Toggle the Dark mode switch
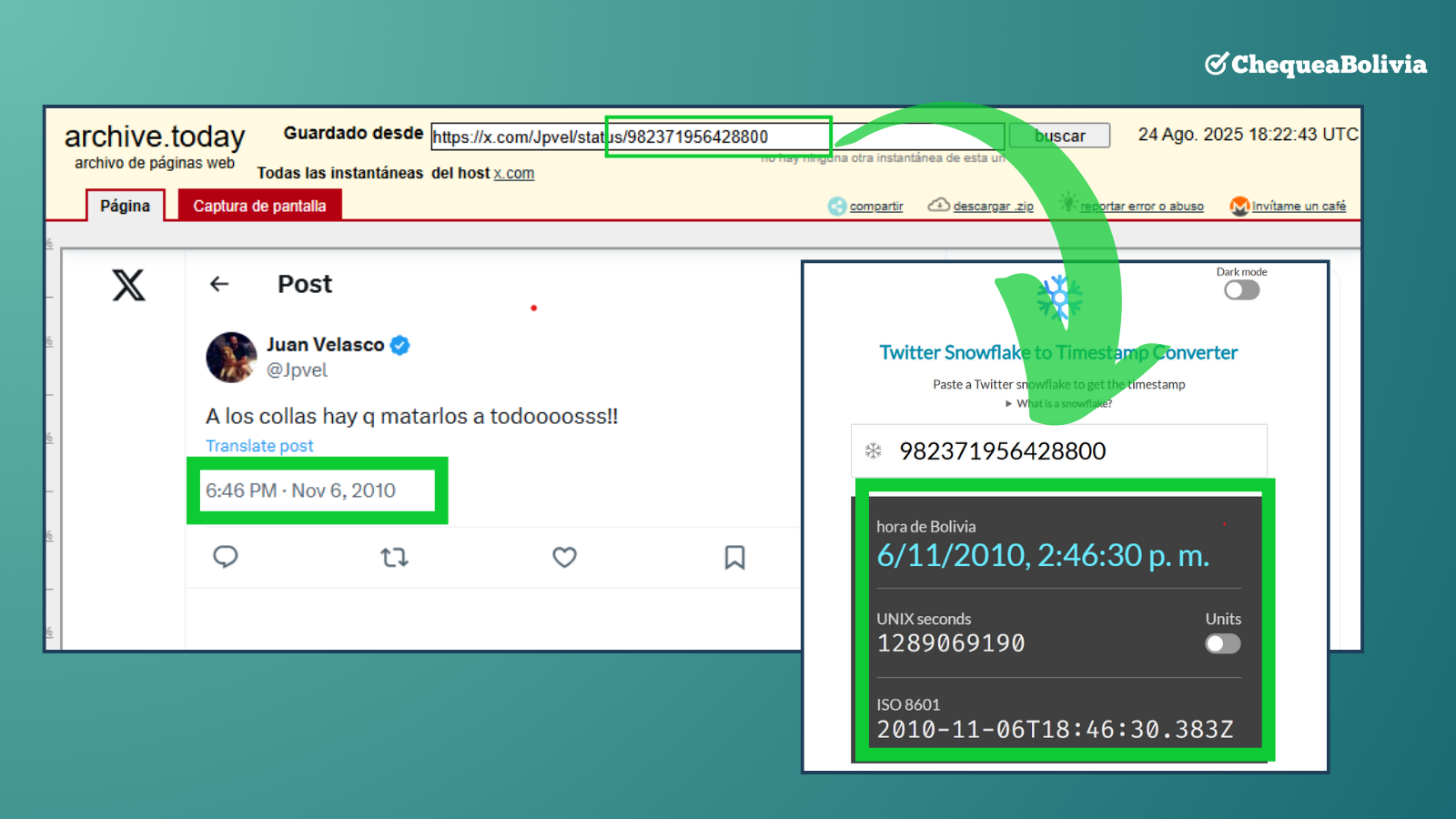Image resolution: width=1456 pixels, height=819 pixels. [x=1241, y=290]
